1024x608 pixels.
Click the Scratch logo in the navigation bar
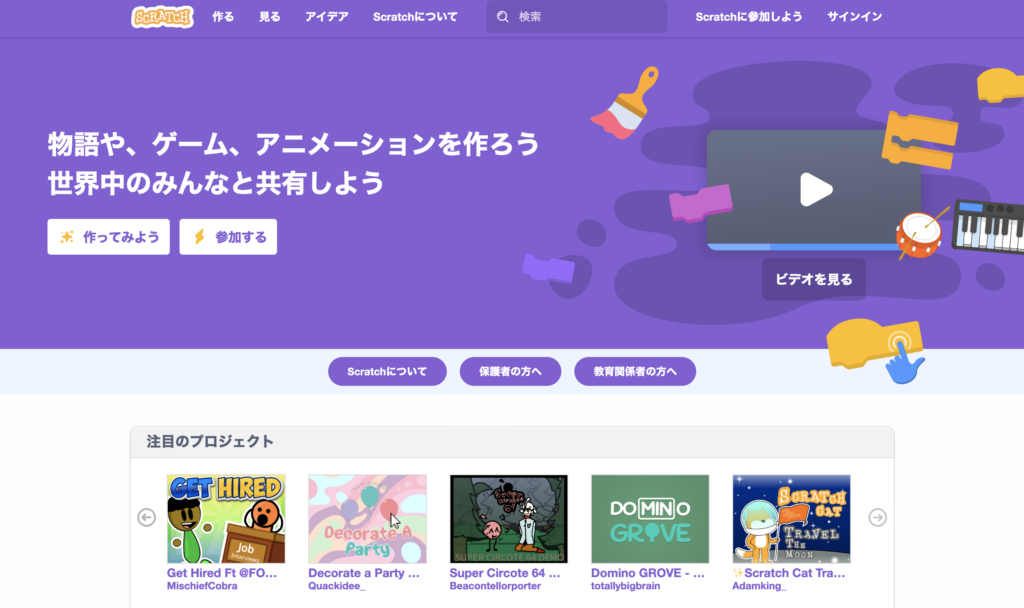pyautogui.click(x=162, y=16)
